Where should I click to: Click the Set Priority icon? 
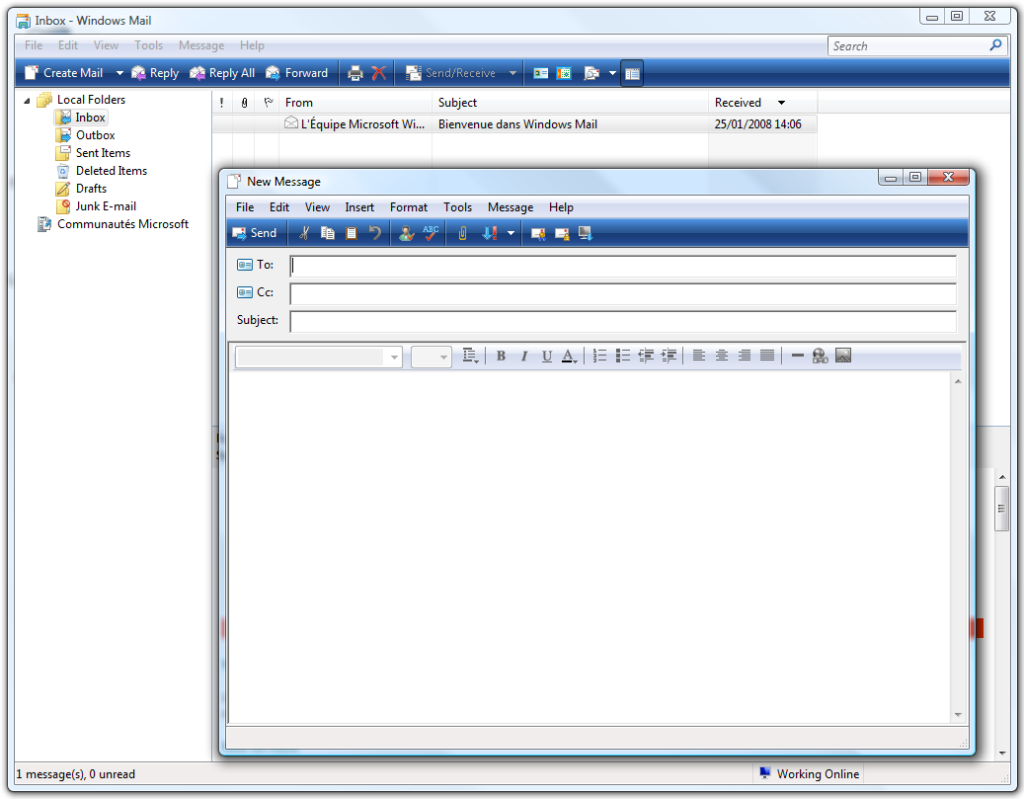tap(490, 233)
